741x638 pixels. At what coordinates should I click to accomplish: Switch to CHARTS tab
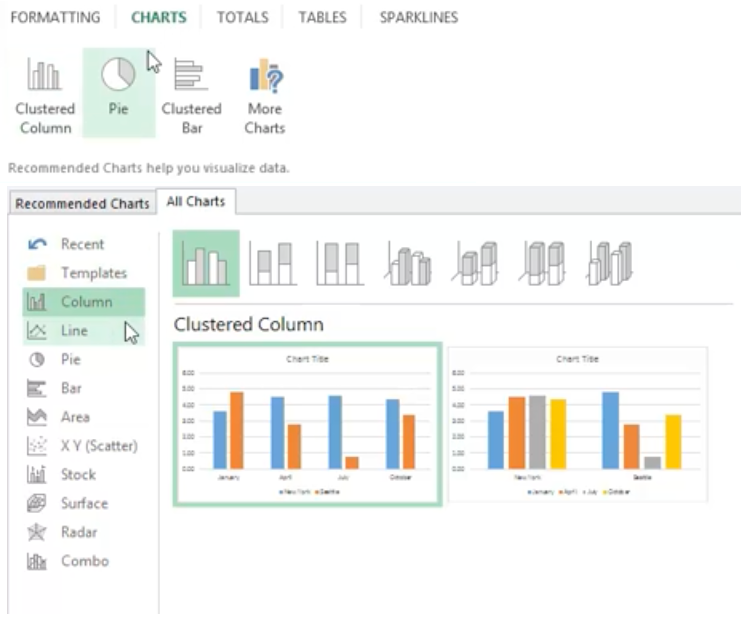click(159, 17)
